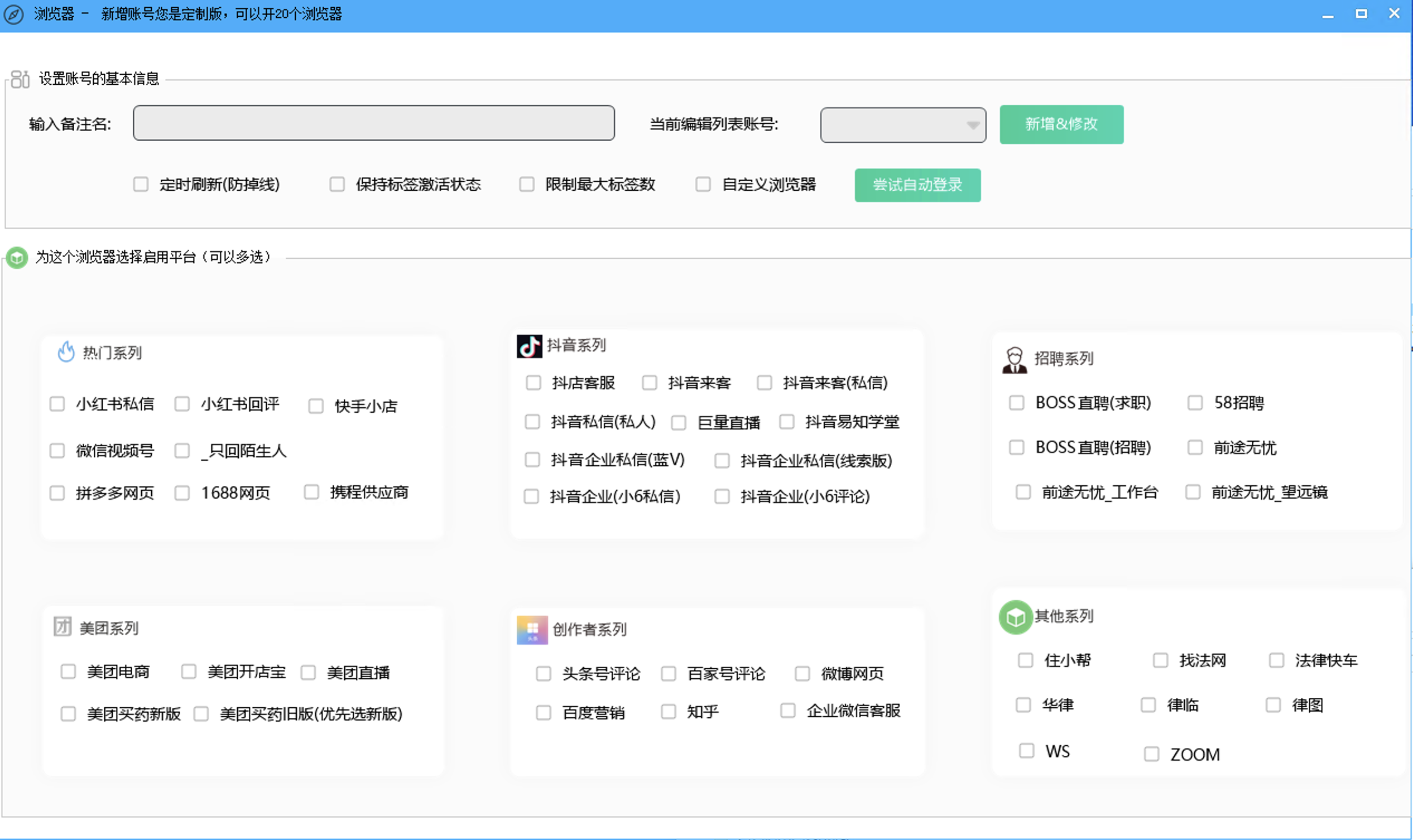Check the 抖音易知学堂 checkbox
1413x840 pixels.
coord(787,422)
